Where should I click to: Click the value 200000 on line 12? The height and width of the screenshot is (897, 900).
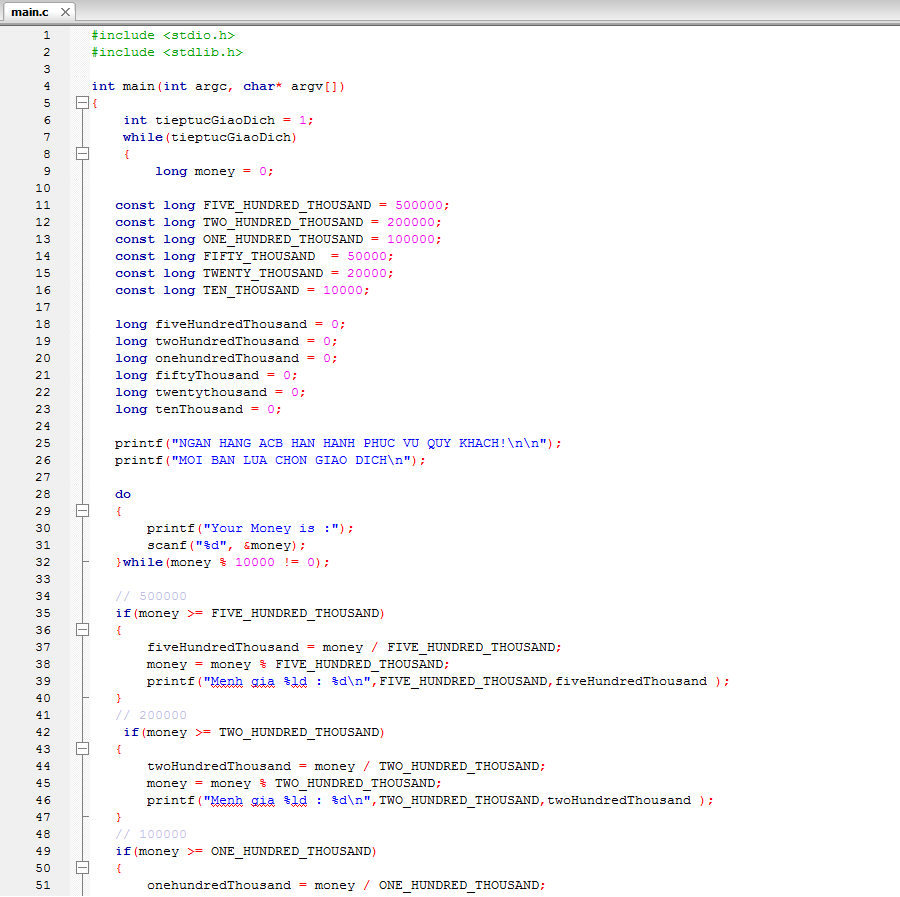411,222
